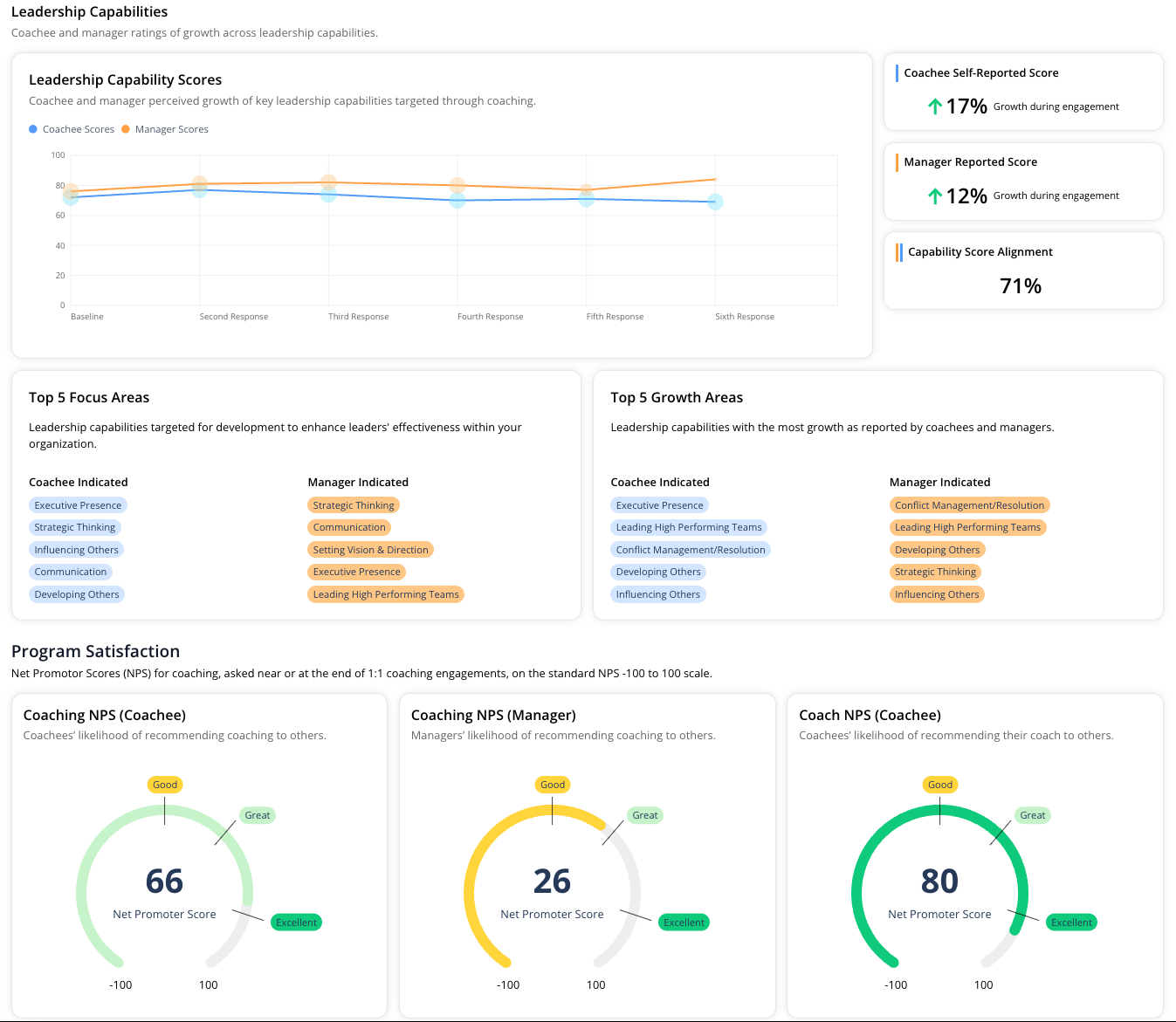Select Strategic Thinking tag under Coachee Indicated focus
This screenshot has height=1022, width=1176.
pos(74,527)
